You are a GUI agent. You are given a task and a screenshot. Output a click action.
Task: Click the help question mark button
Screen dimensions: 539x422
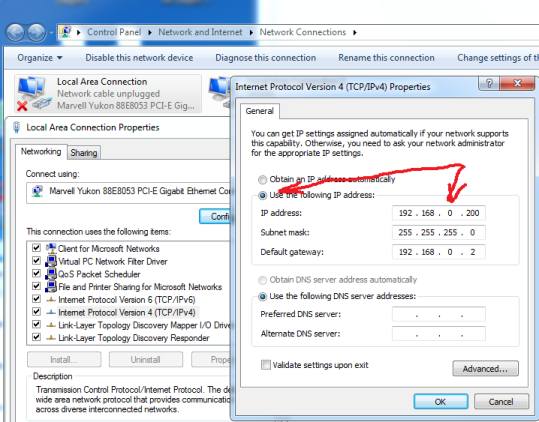(x=489, y=83)
